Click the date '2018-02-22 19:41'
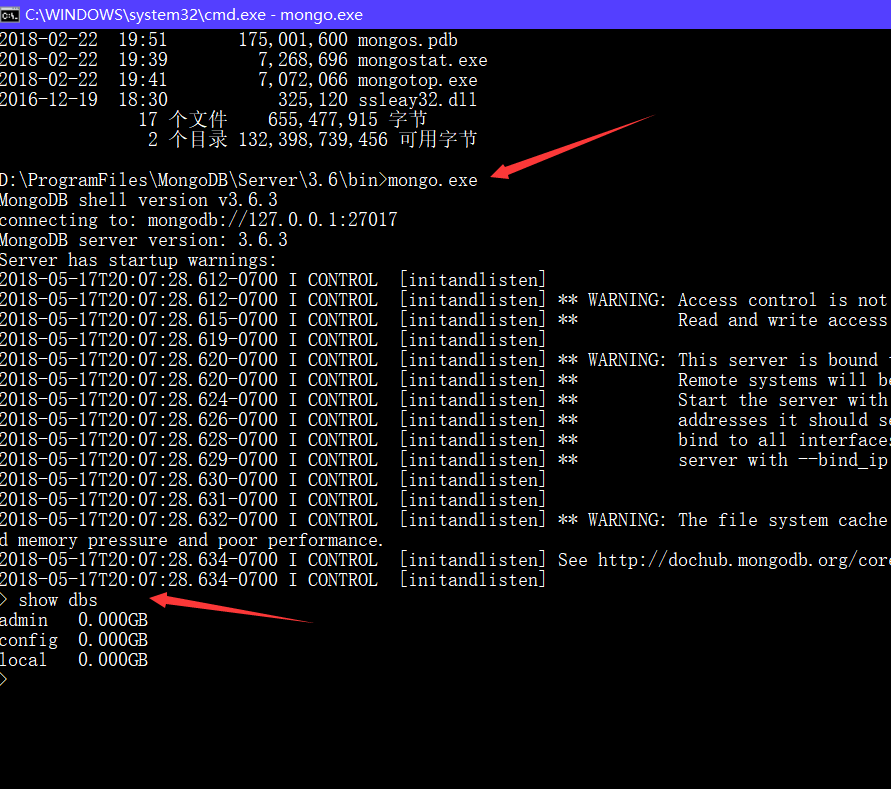 click(84, 80)
